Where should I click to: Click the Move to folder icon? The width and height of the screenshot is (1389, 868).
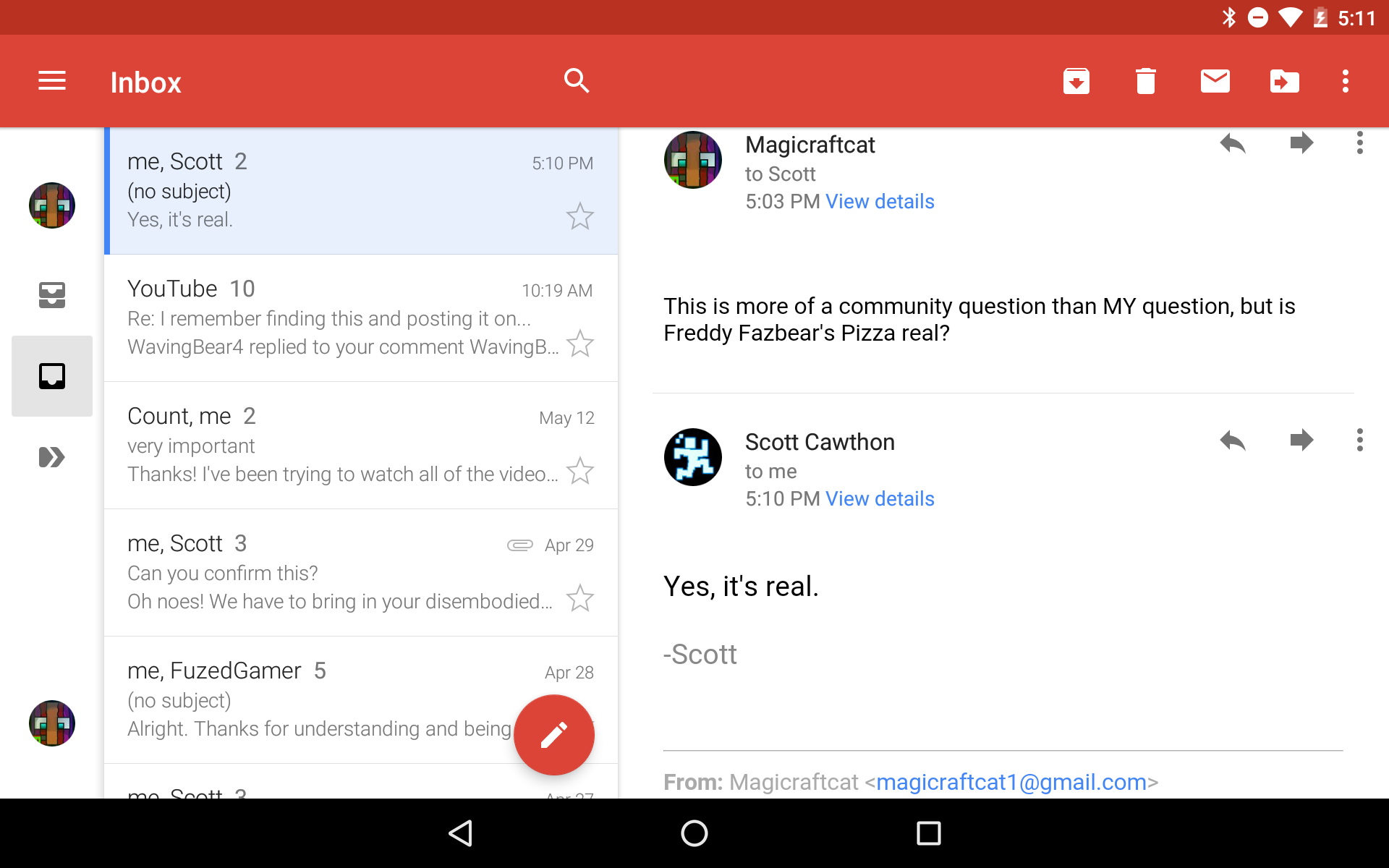[x=1285, y=81]
